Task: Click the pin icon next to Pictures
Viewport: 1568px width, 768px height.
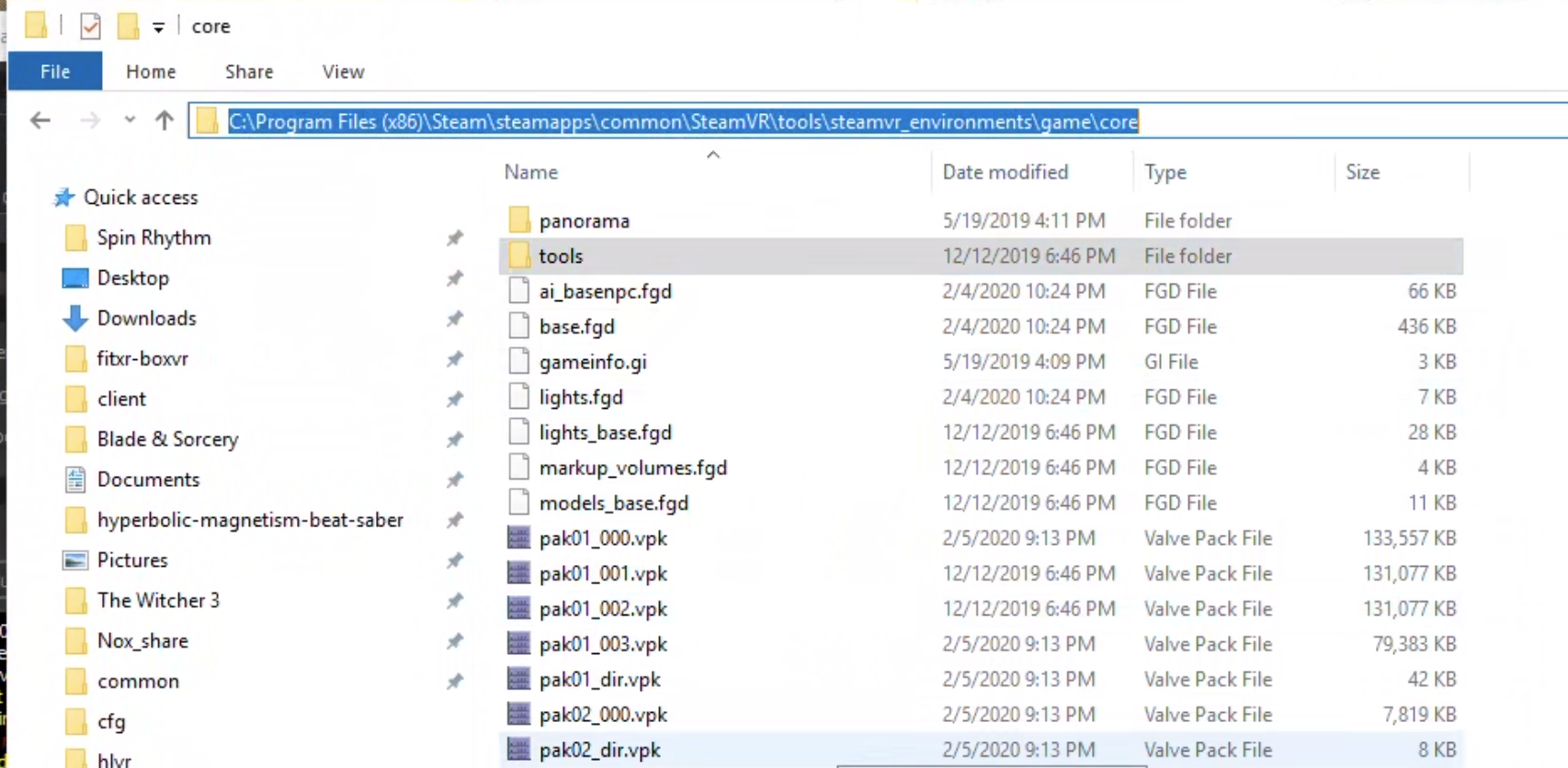Action: (455, 560)
